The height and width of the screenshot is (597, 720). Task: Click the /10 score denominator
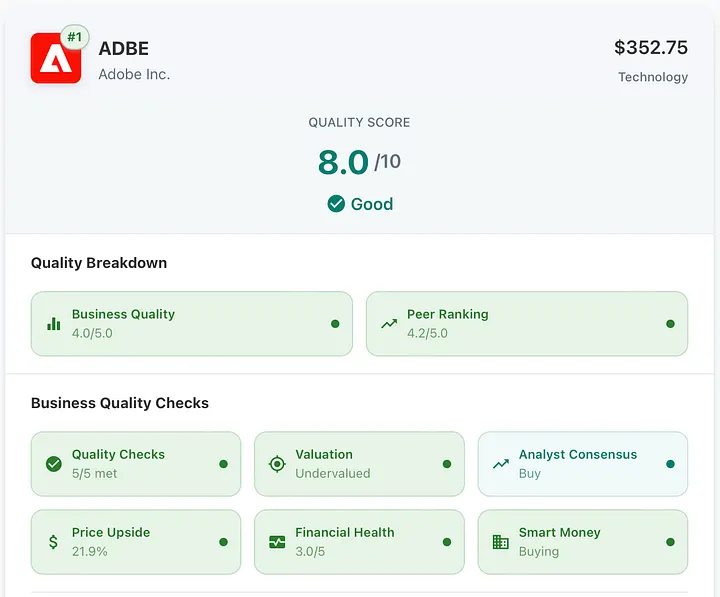(388, 162)
